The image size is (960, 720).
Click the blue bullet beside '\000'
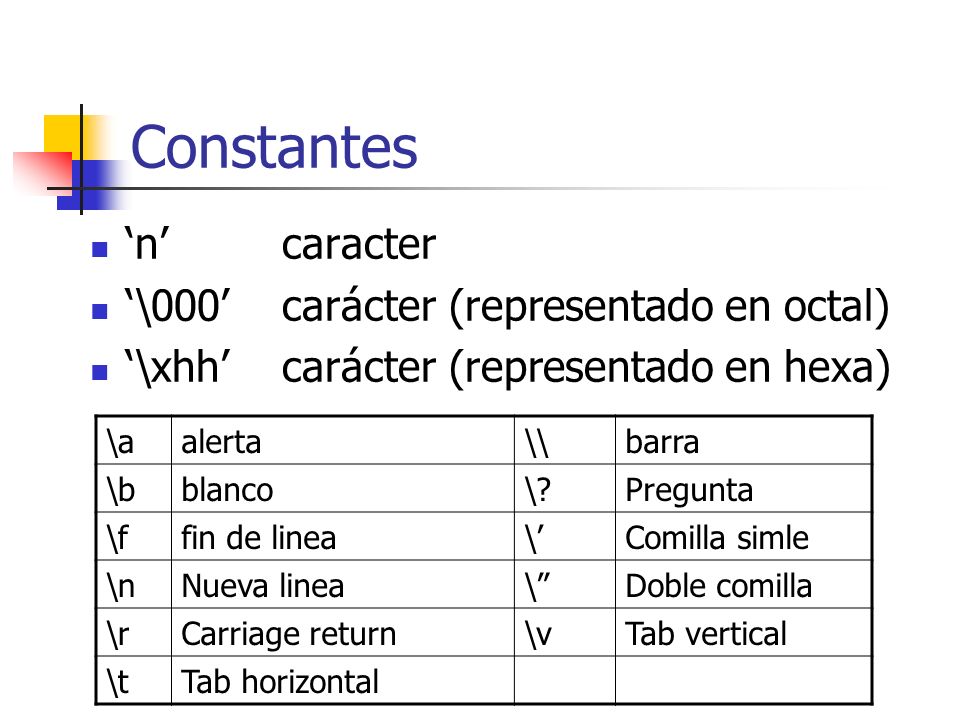[x=100, y=311]
